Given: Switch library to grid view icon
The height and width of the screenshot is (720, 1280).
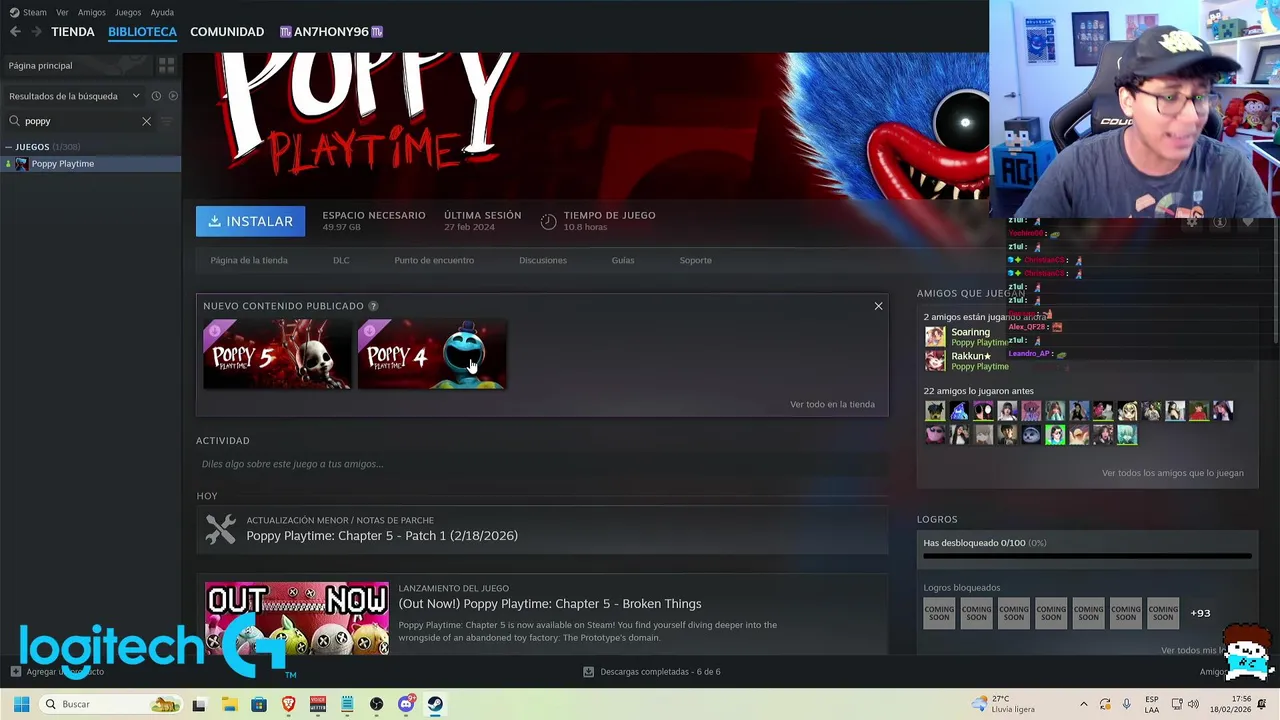Looking at the screenshot, I should [x=166, y=65].
